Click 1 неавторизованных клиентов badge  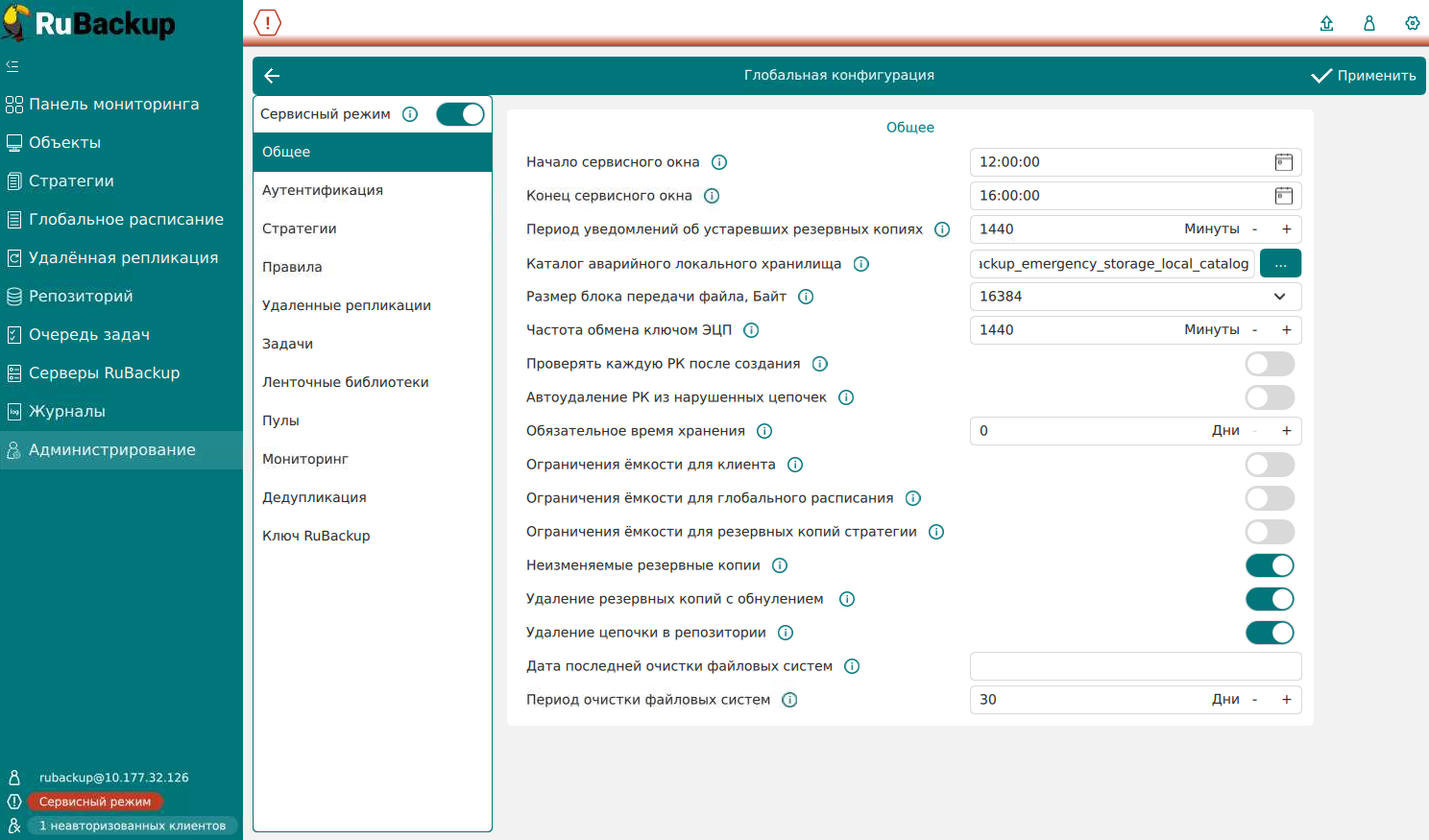[132, 826]
